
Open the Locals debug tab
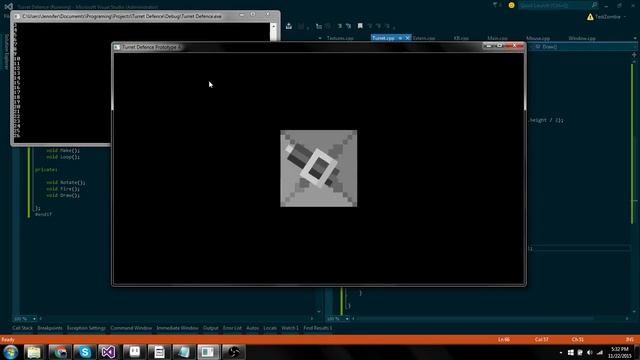(270, 328)
